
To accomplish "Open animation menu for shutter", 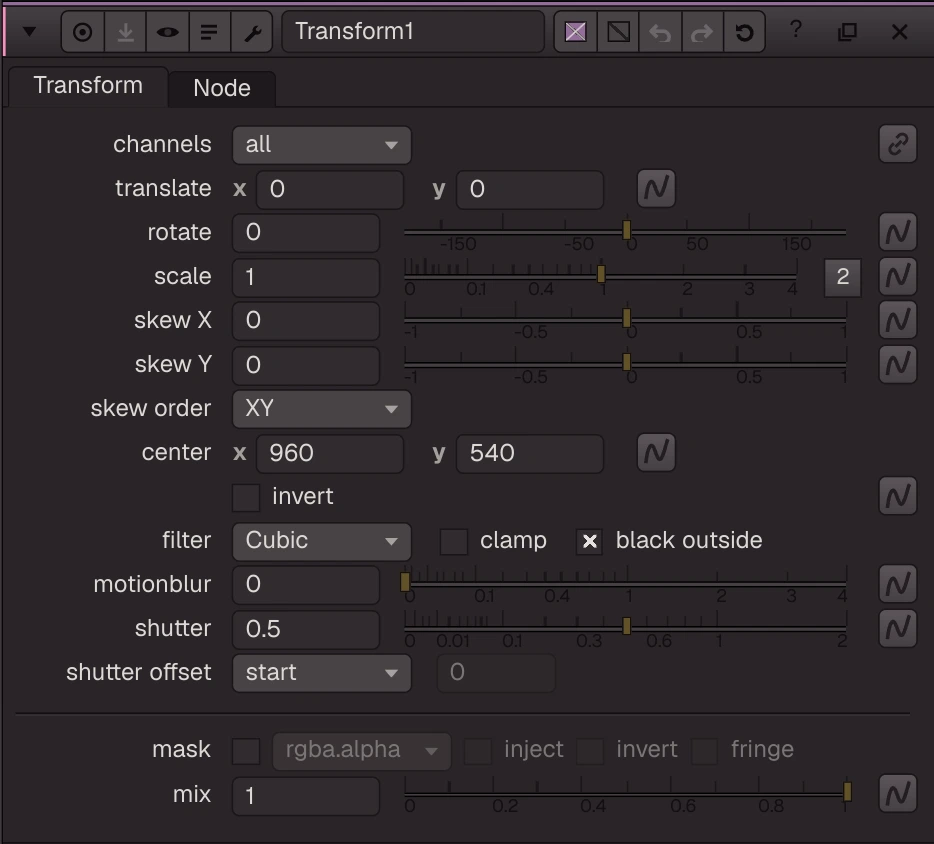I will [x=898, y=628].
